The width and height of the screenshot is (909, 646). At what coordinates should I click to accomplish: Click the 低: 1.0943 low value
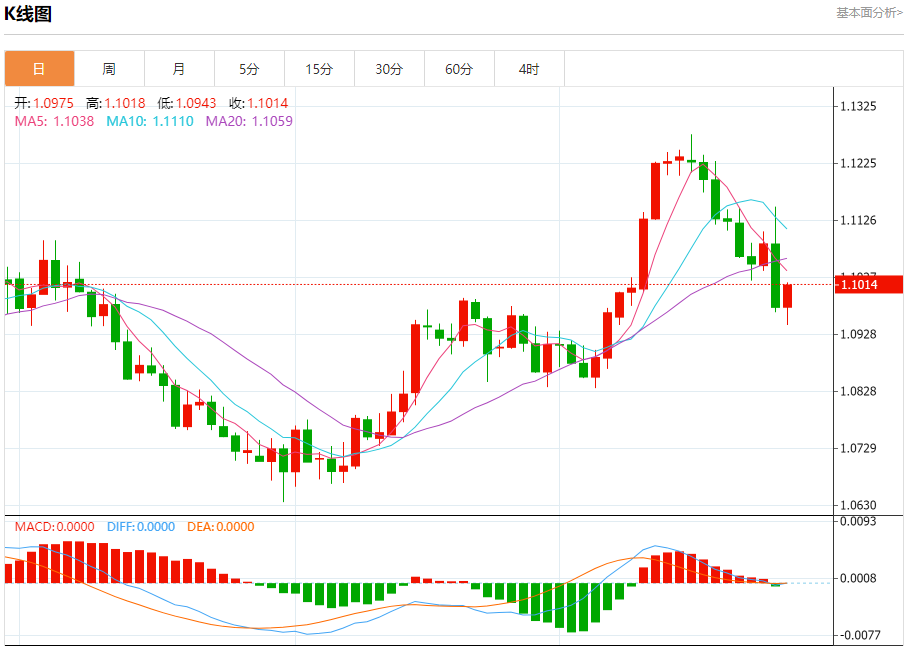tap(187, 103)
